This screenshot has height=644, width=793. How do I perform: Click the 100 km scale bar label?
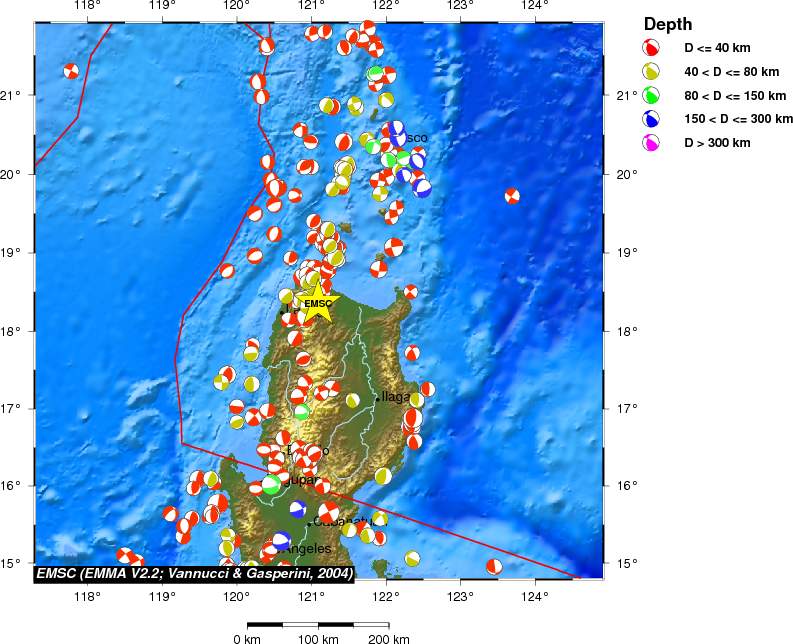(x=317, y=638)
